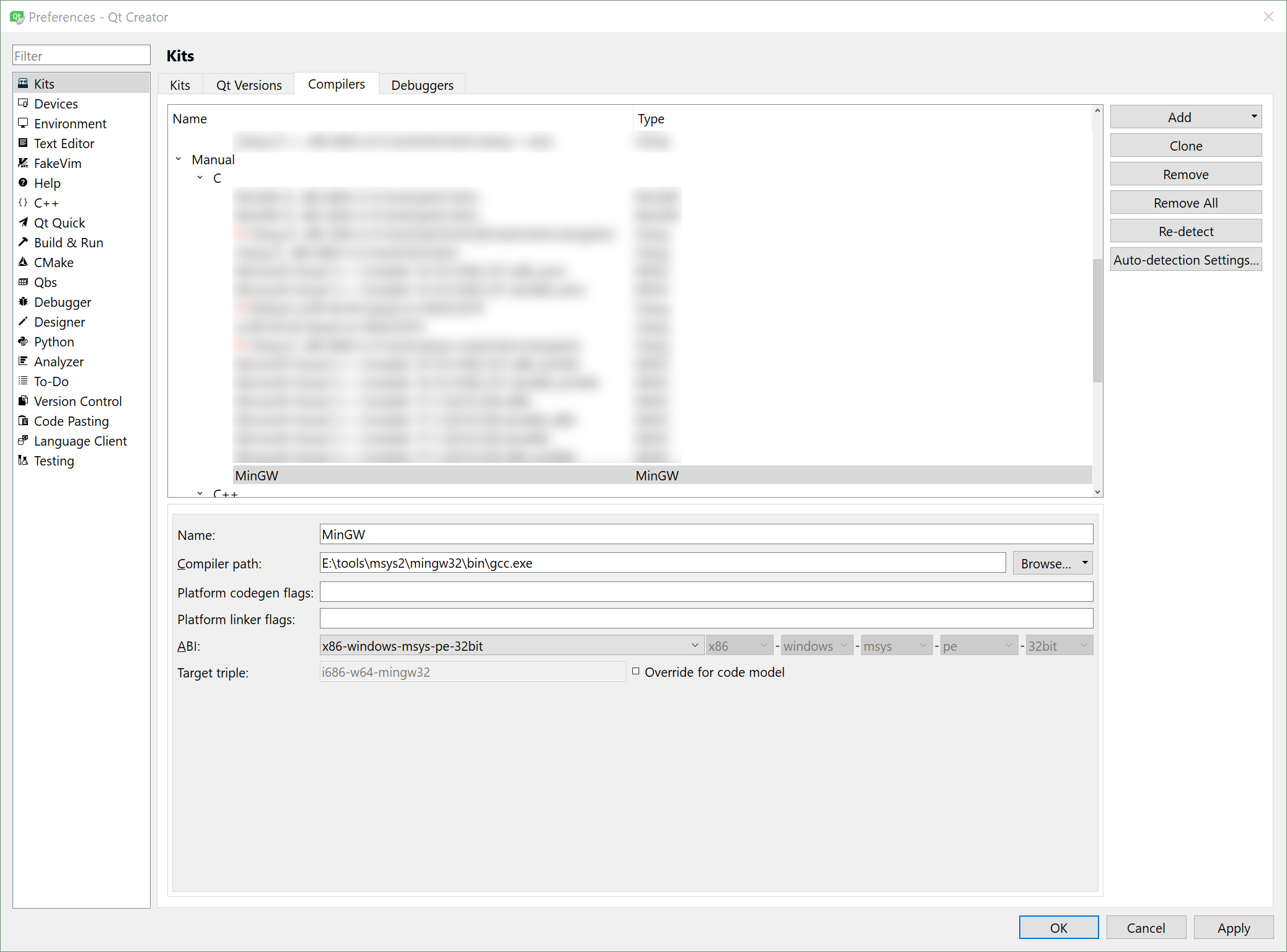Click the Compiler path field
The height and width of the screenshot is (952, 1287).
pos(662,562)
